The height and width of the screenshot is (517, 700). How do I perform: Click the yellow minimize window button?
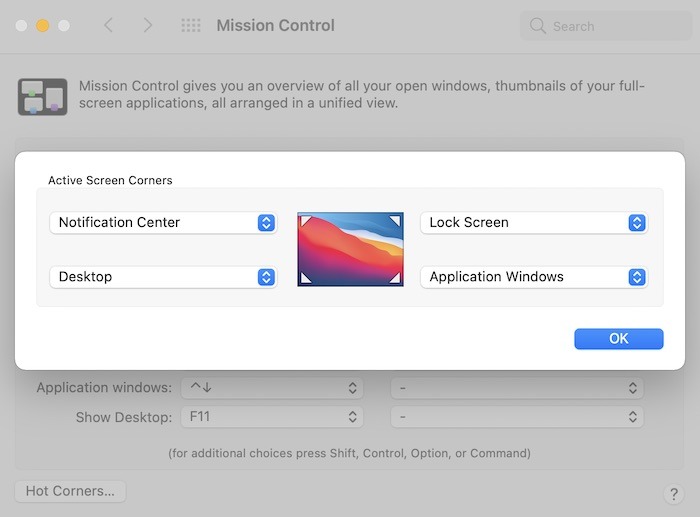point(42,25)
